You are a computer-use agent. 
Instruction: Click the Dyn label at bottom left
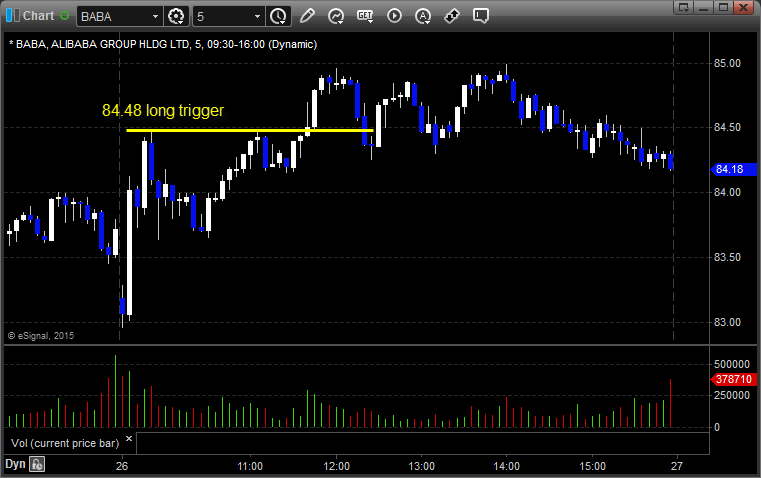(x=15, y=464)
